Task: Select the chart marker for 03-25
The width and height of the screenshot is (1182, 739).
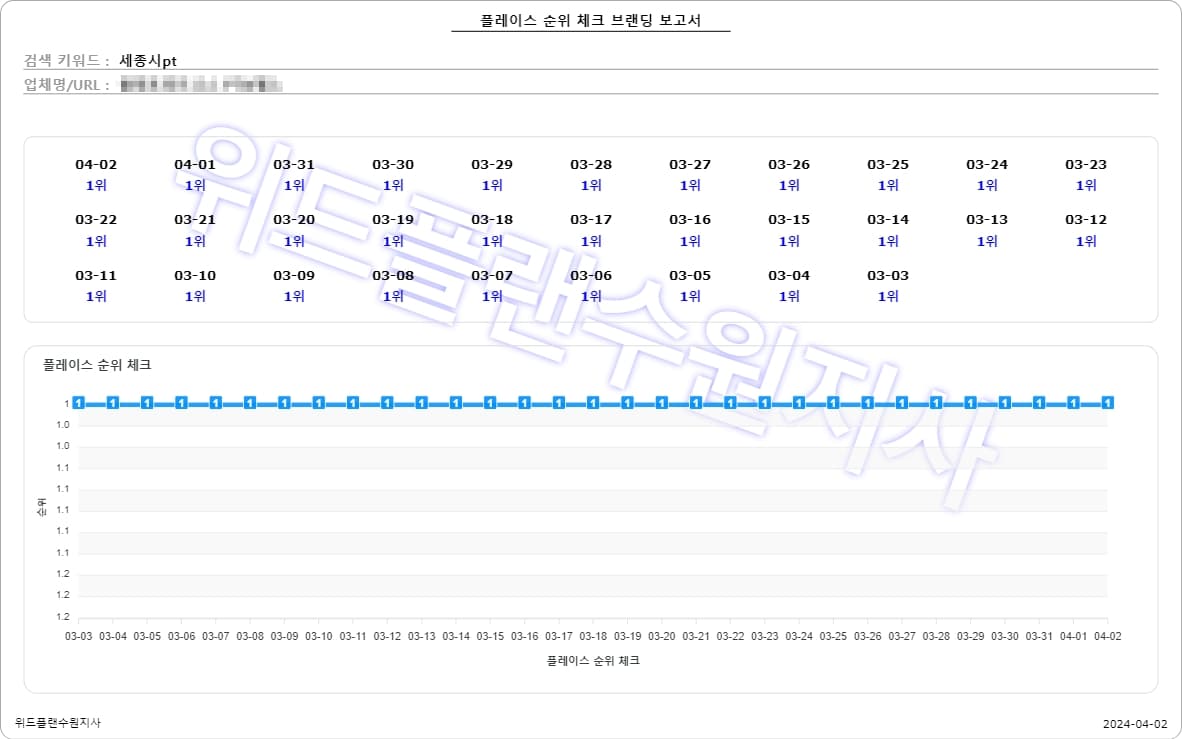Action: 833,403
